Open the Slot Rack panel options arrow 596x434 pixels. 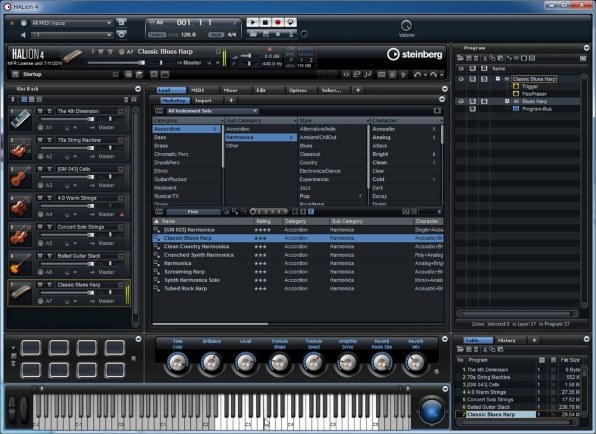tap(138, 89)
